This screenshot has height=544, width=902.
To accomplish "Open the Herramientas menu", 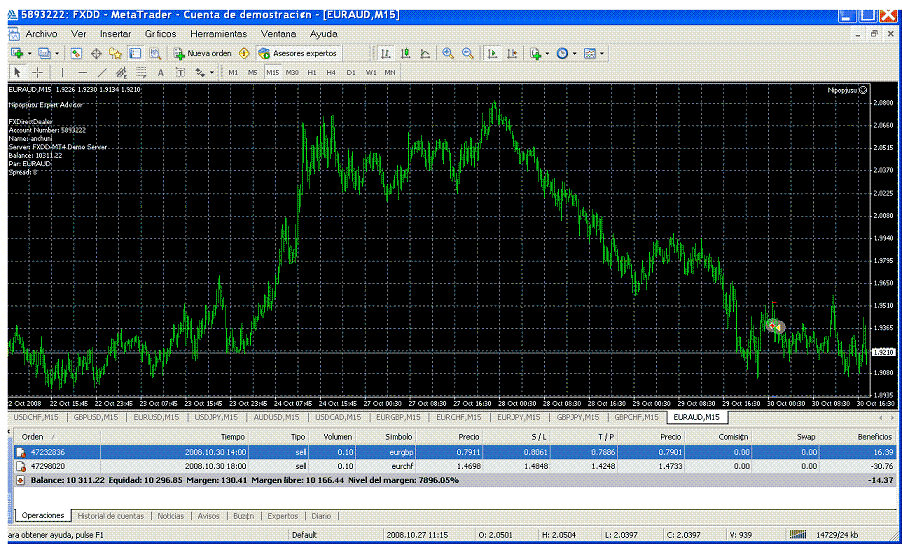I will pyautogui.click(x=218, y=33).
